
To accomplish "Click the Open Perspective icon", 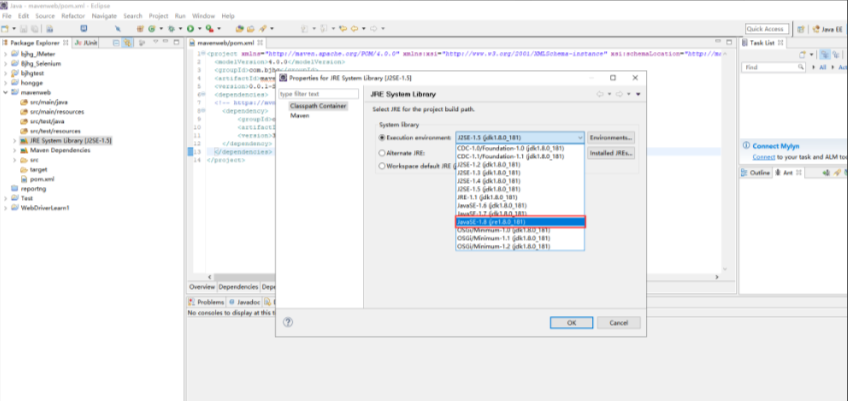I will 801,29.
